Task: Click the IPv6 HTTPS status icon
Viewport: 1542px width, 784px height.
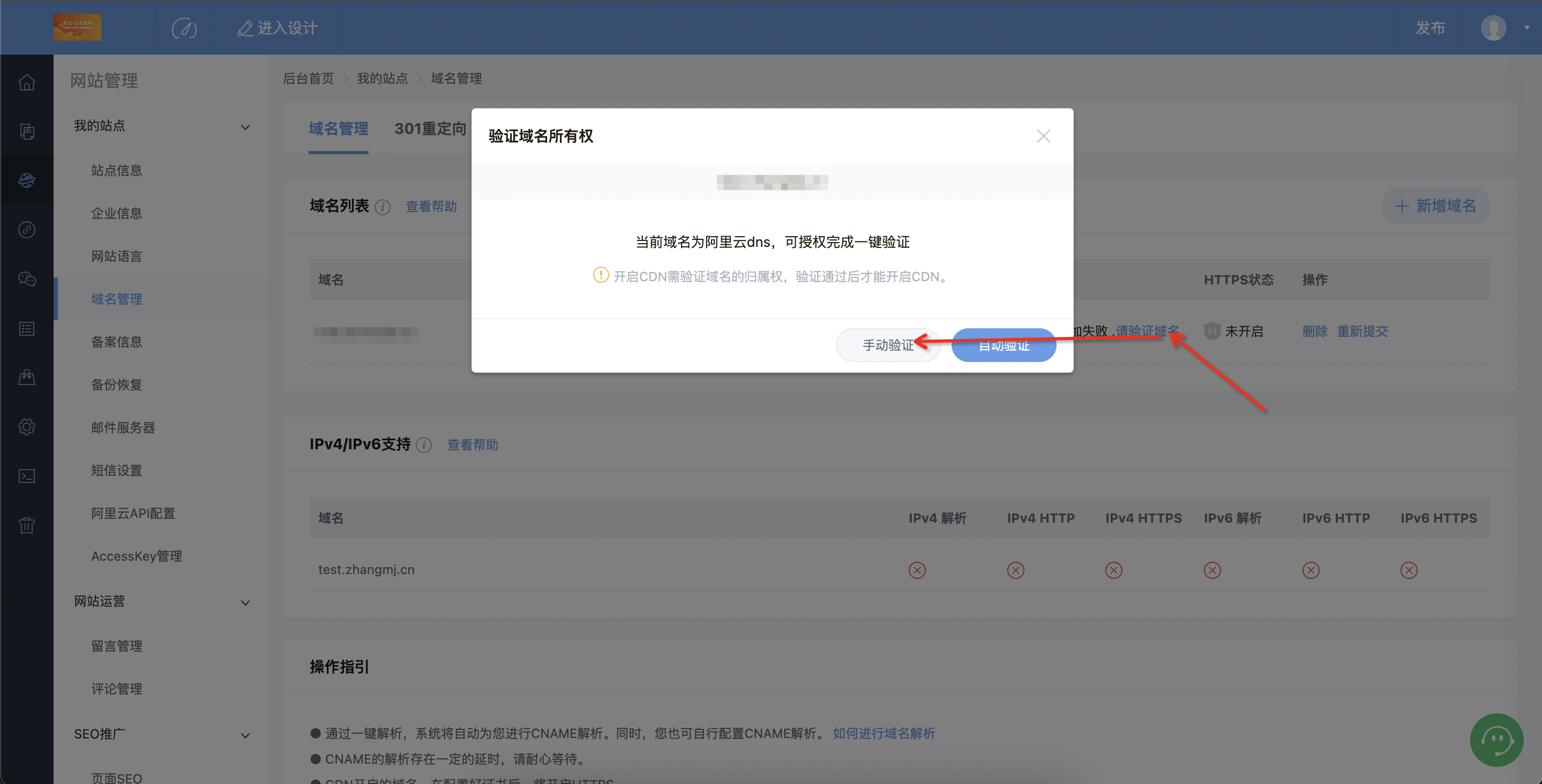Action: (1409, 570)
